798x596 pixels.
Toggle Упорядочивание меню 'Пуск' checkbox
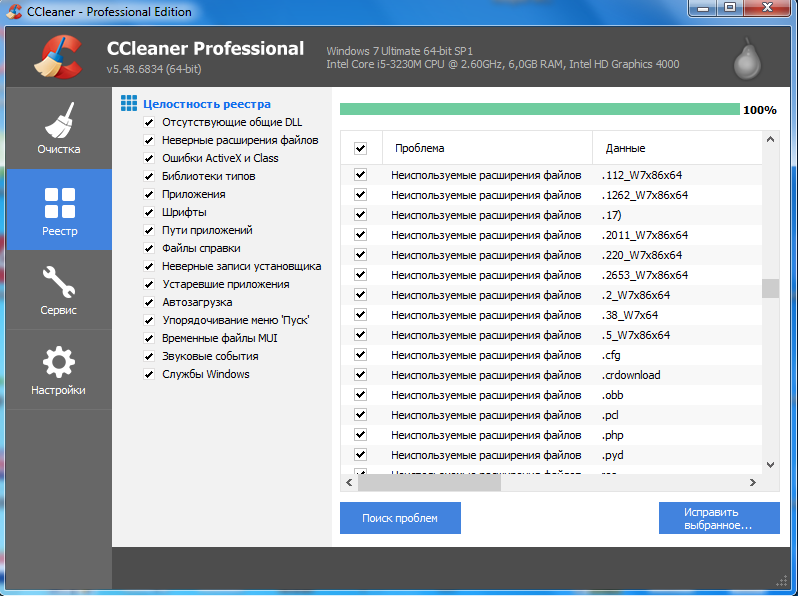point(149,320)
